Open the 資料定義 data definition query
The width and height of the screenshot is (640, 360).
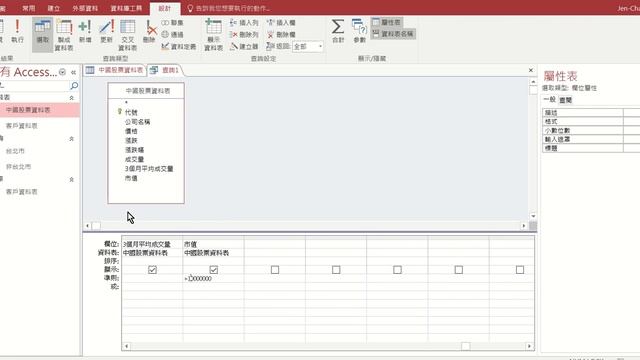[178, 47]
